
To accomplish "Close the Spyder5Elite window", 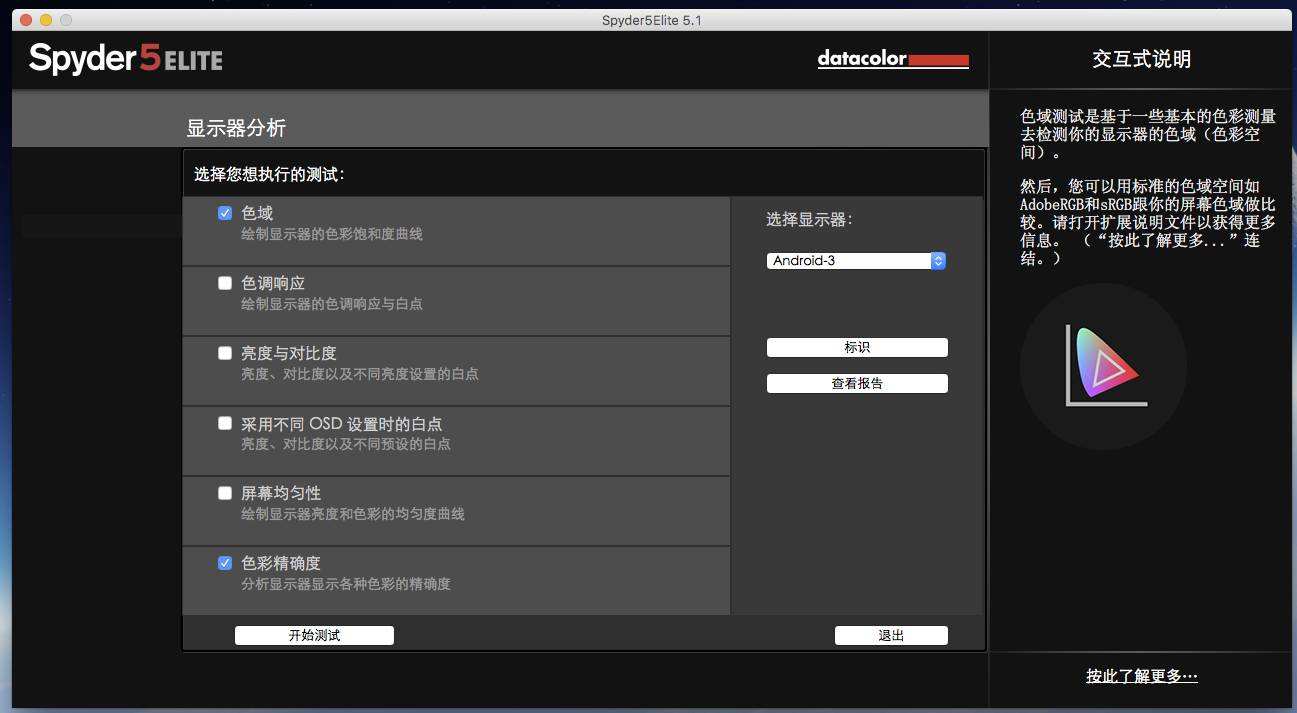I will point(26,20).
